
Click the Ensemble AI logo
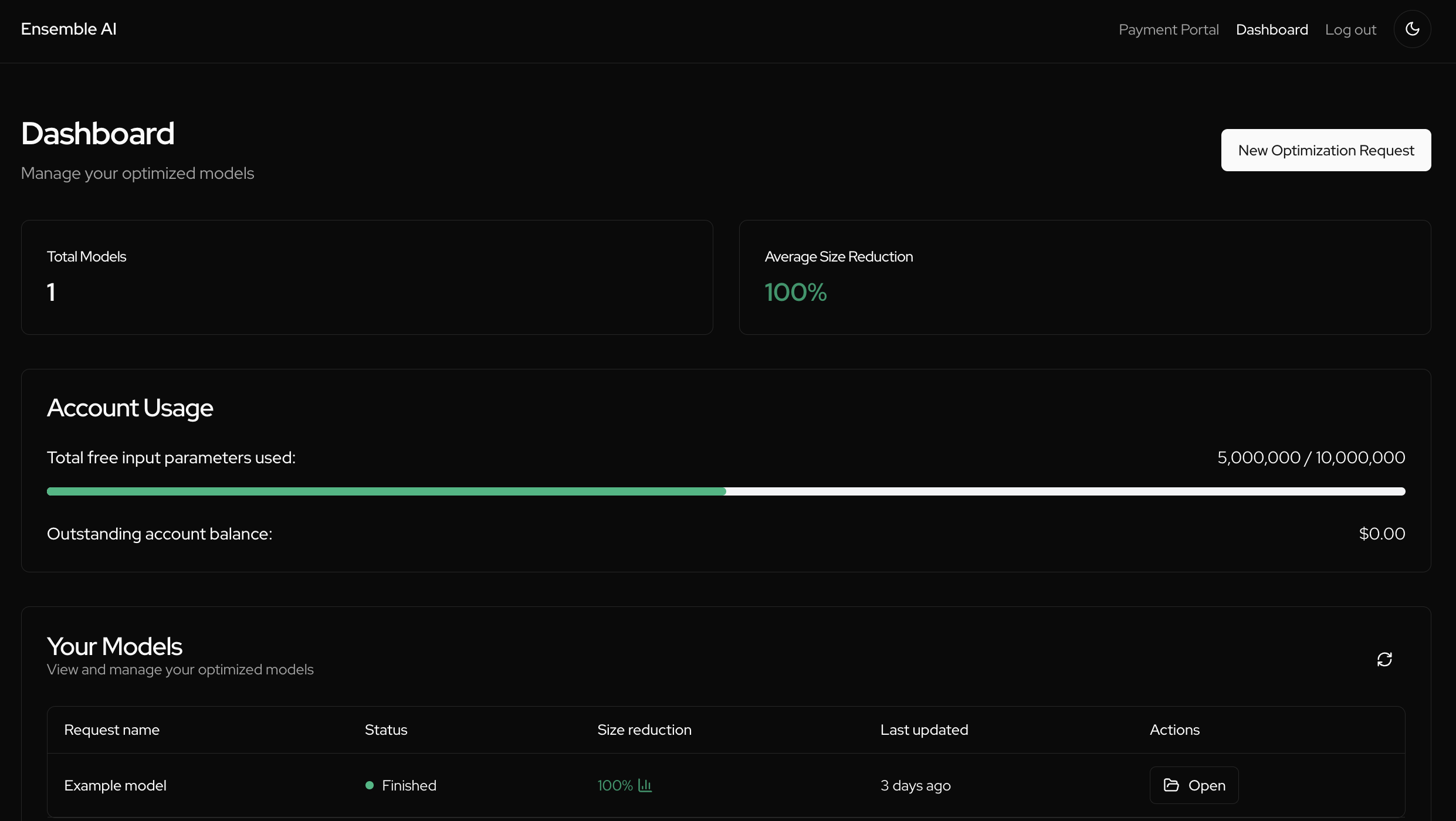69,29
